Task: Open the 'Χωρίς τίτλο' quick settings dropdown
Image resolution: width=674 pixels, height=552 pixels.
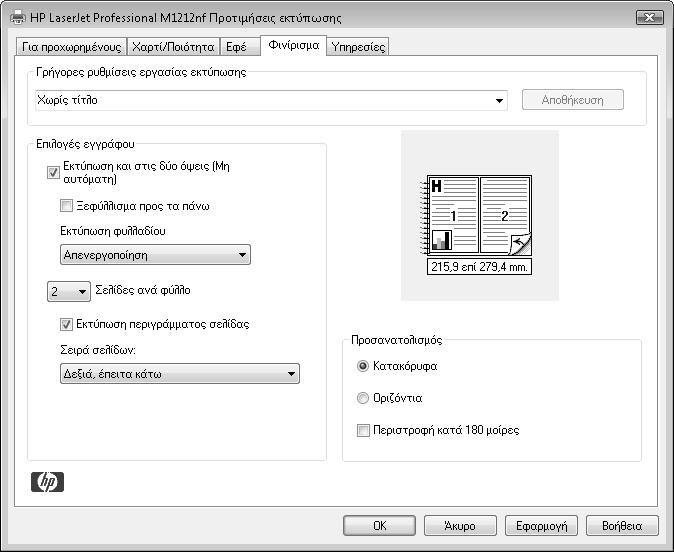Action: 271,100
